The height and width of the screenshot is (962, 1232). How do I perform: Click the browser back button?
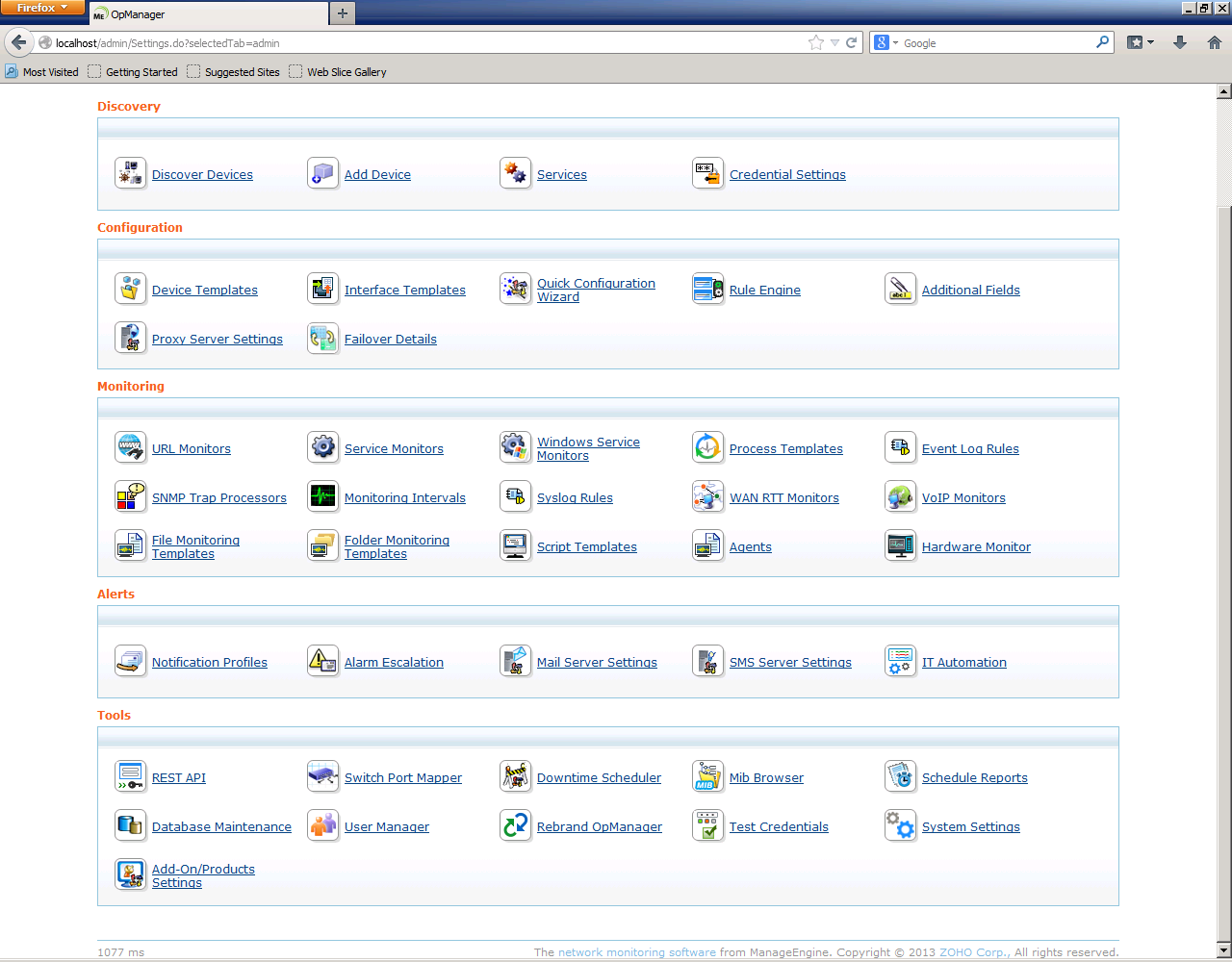18,42
